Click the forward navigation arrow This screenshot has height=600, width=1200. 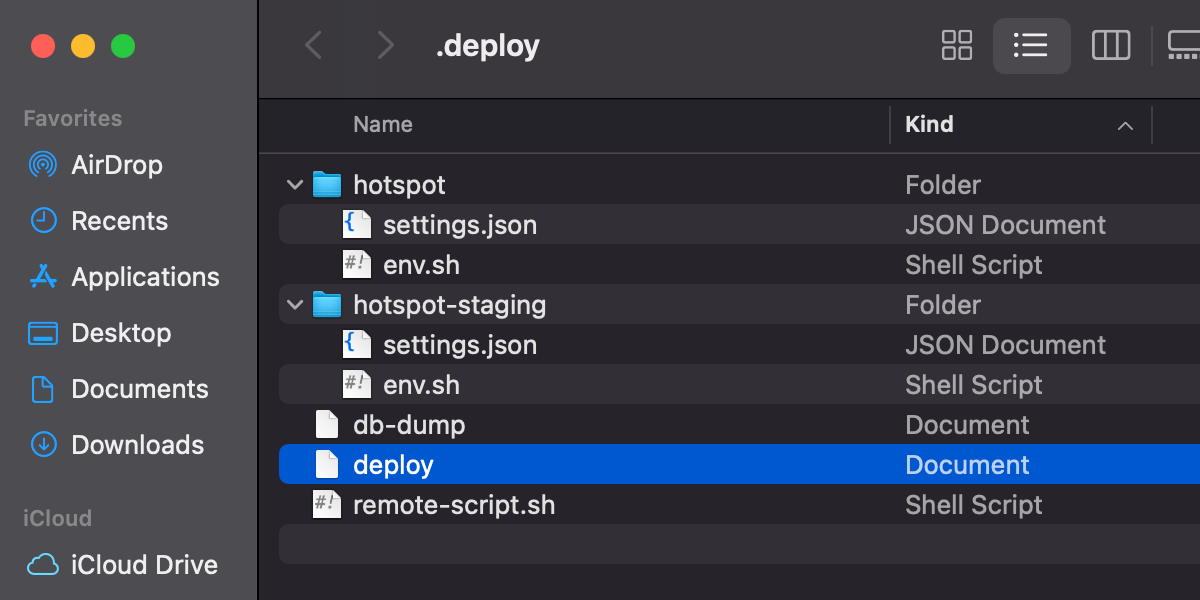[x=385, y=45]
